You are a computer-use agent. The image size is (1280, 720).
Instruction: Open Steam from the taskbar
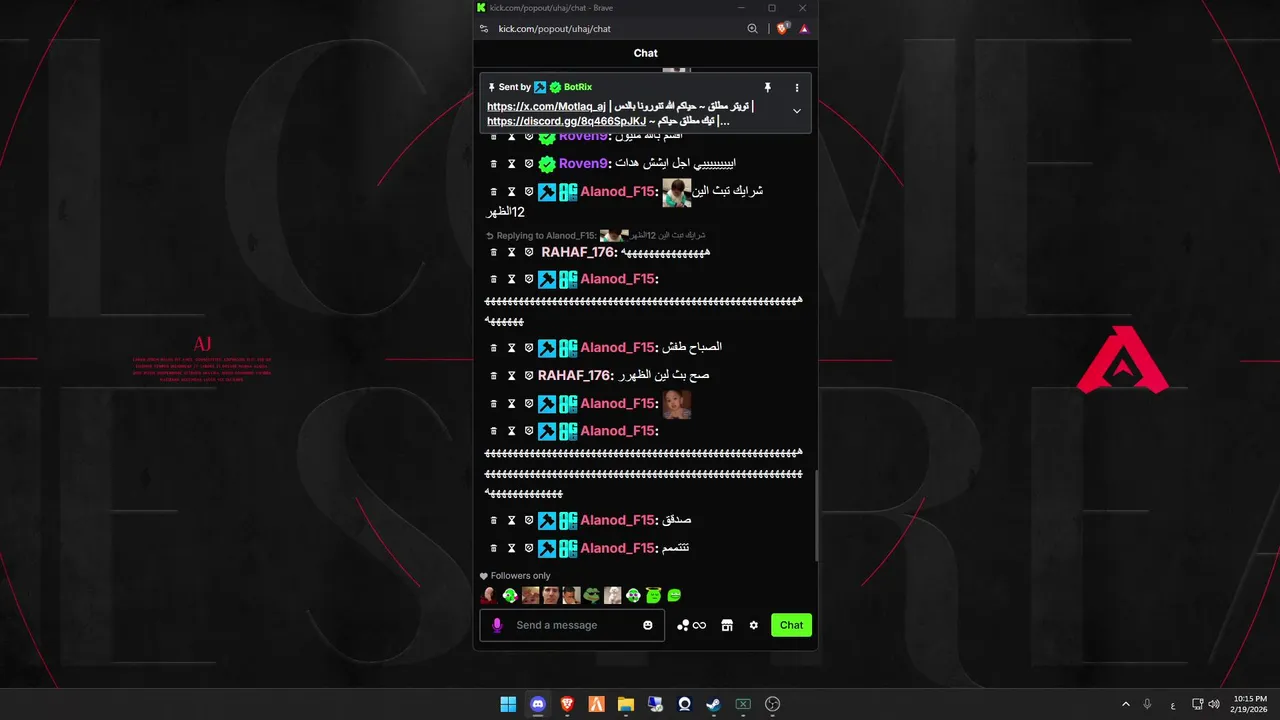coord(713,704)
